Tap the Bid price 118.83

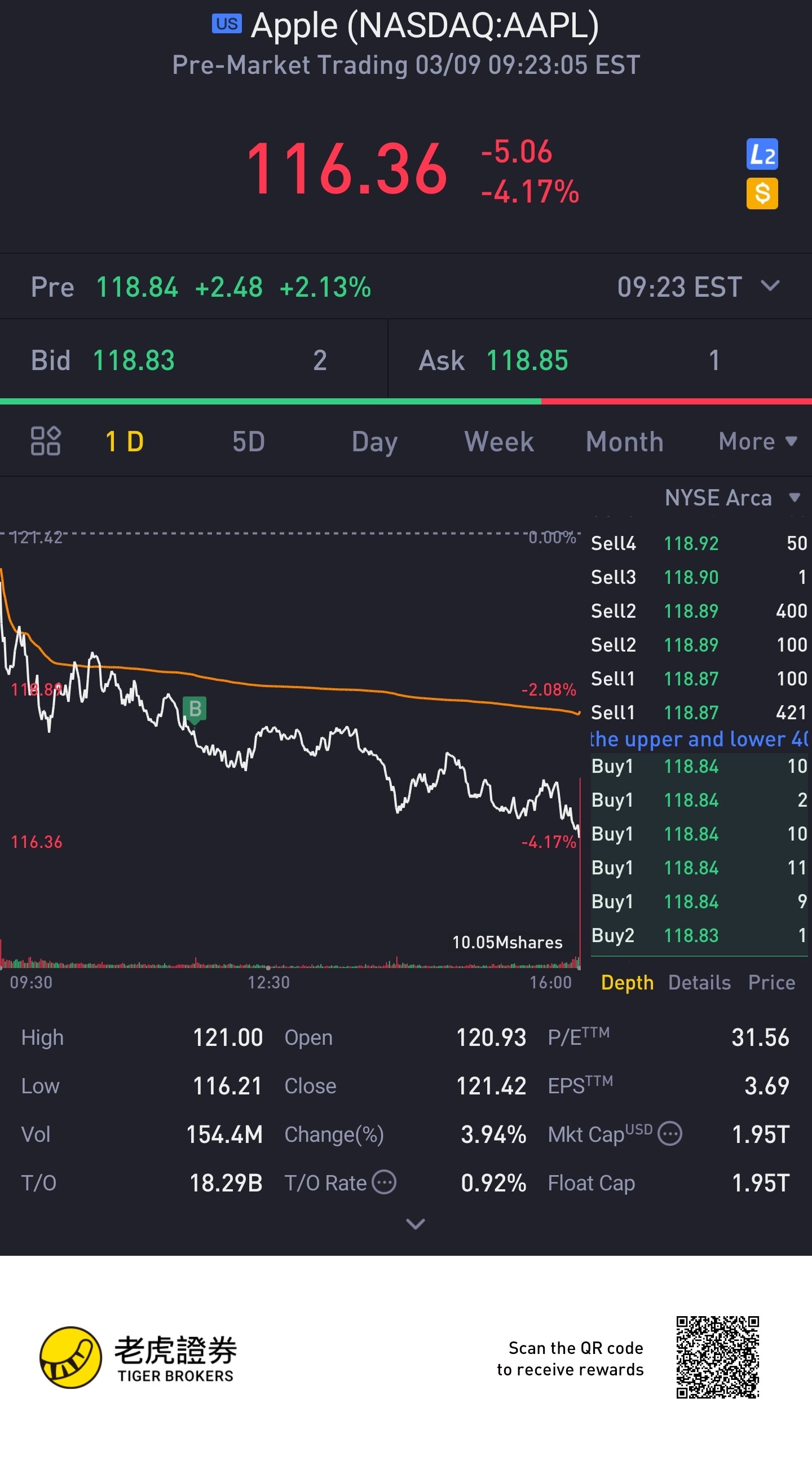click(134, 360)
